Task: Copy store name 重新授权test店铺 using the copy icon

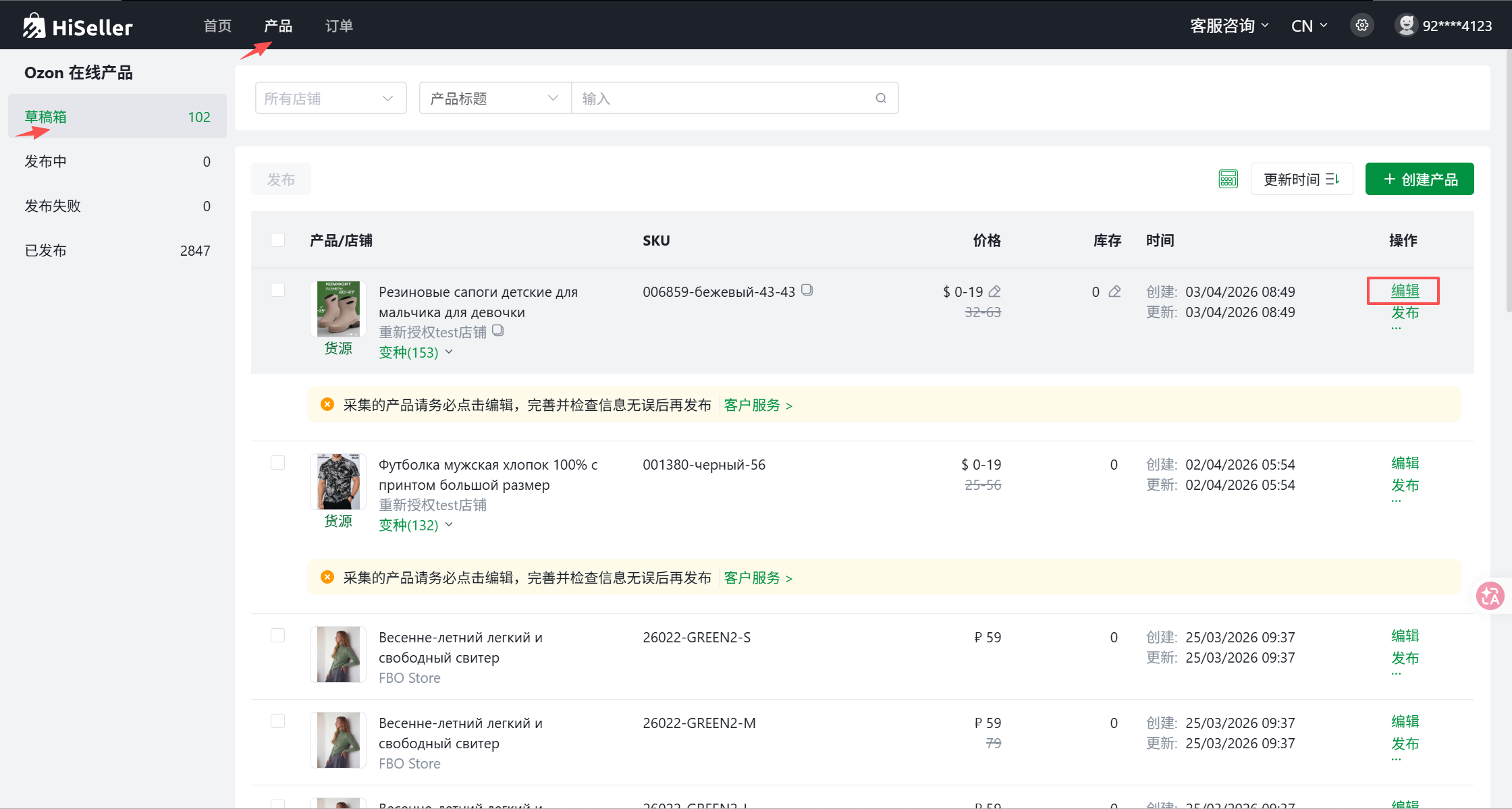Action: (x=498, y=331)
